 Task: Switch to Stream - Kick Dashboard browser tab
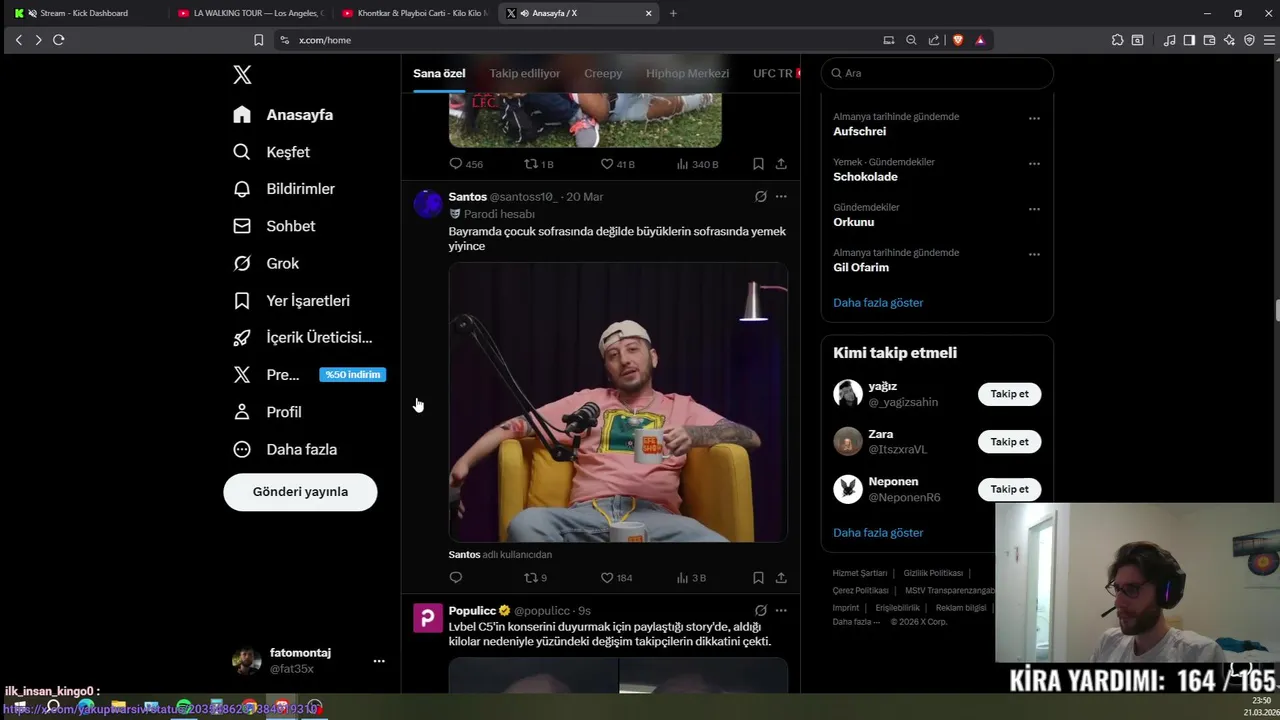click(84, 13)
